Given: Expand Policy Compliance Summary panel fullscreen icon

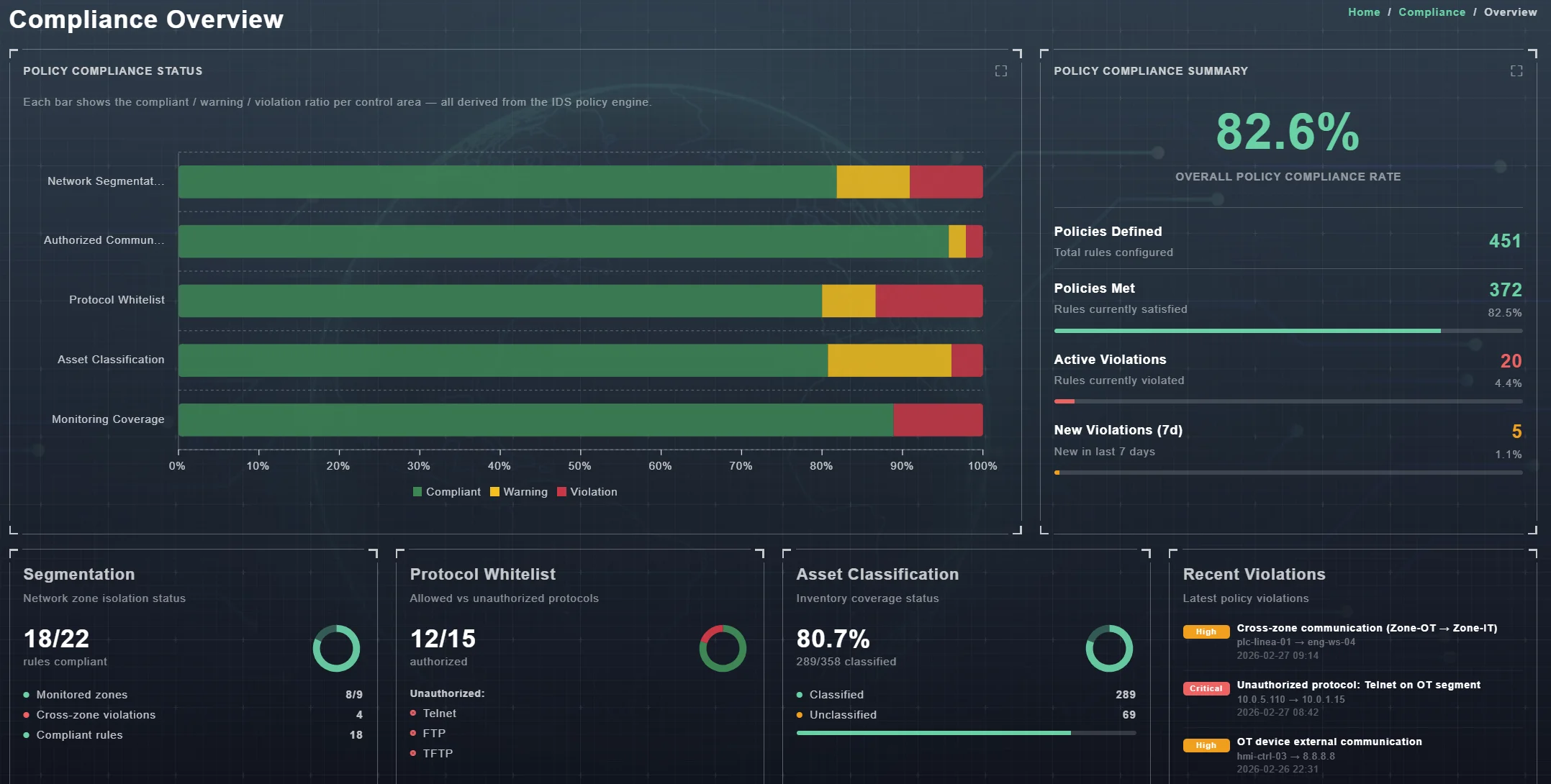Looking at the screenshot, I should pyautogui.click(x=1516, y=70).
